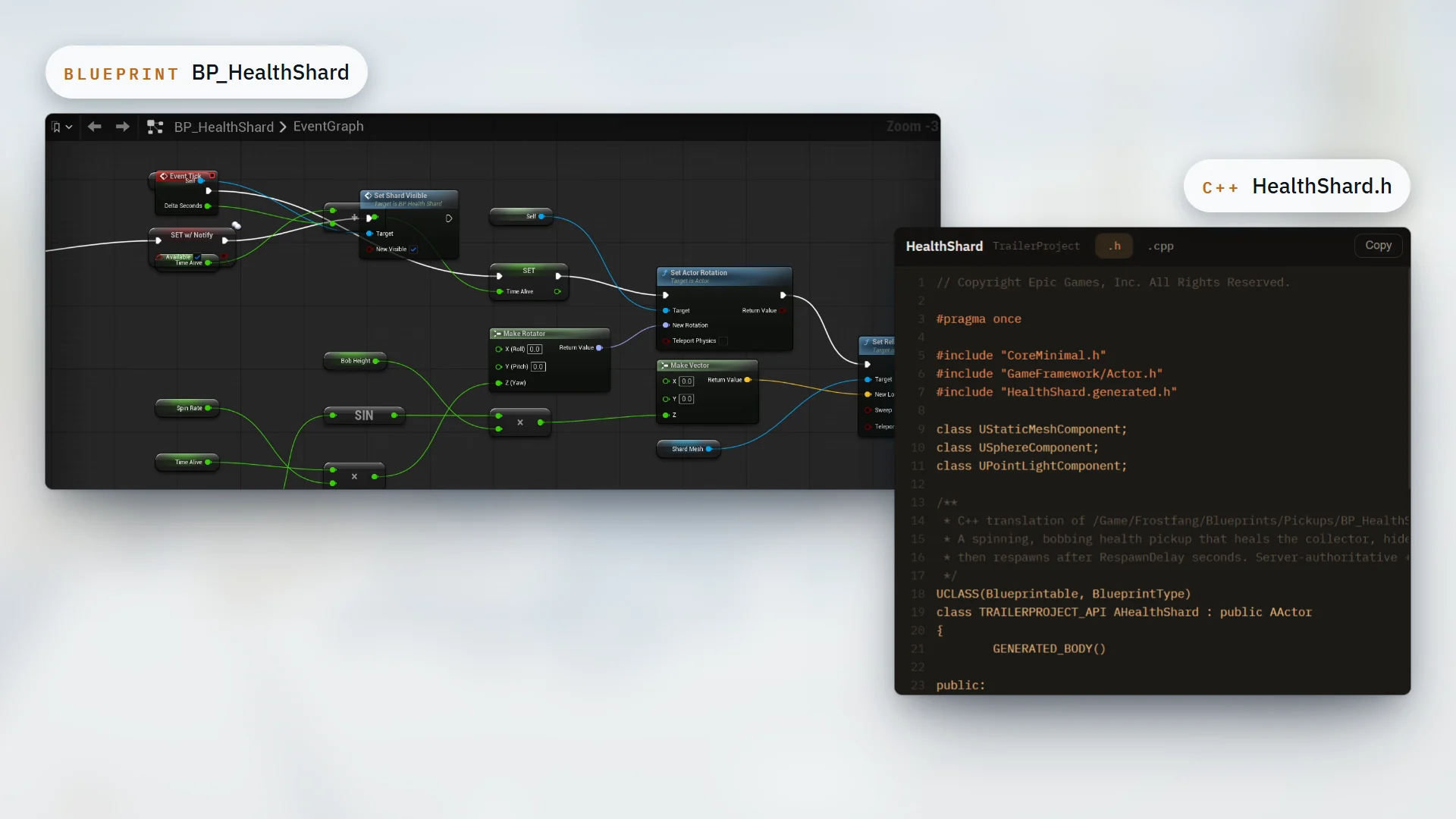
Task: Select the EventGraph breadcrumb
Action: pyautogui.click(x=328, y=127)
